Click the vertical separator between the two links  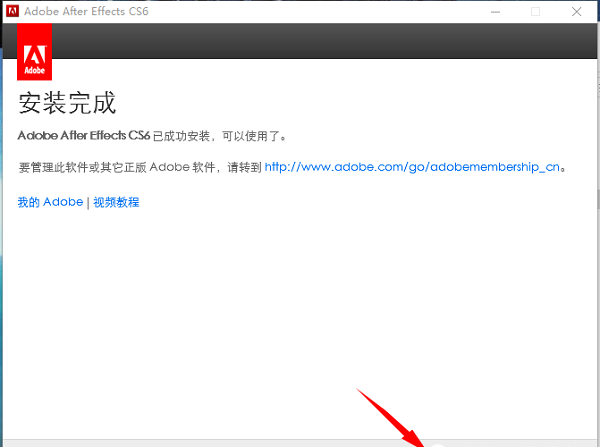pos(88,202)
